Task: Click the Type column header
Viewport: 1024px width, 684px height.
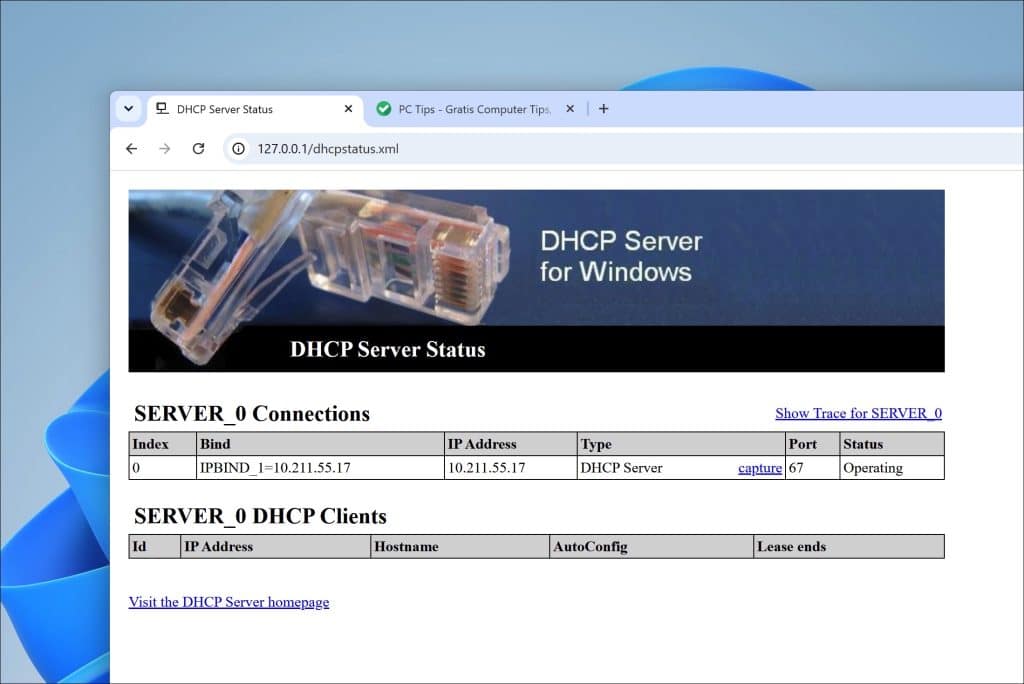Action: point(681,444)
